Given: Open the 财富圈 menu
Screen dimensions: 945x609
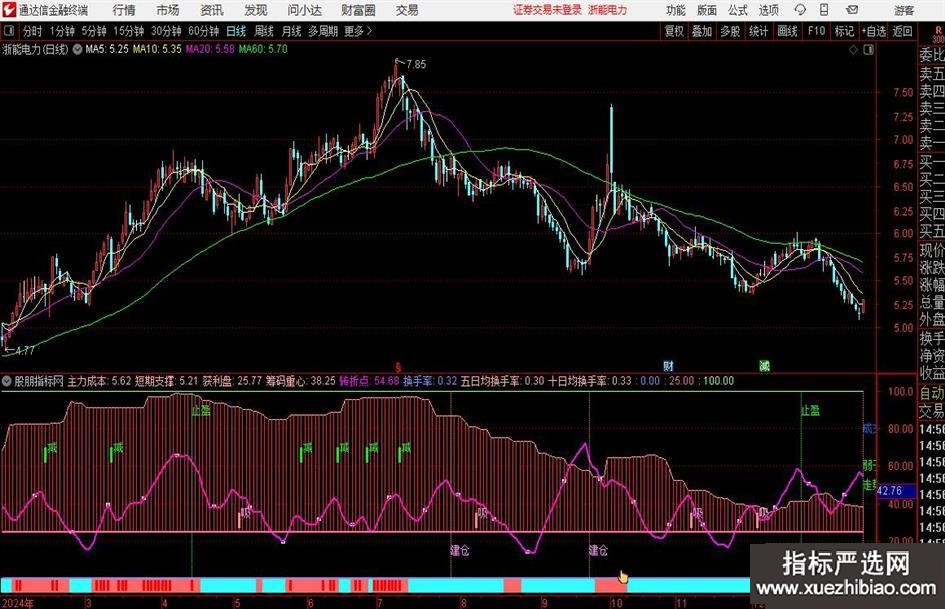Looking at the screenshot, I should [358, 10].
